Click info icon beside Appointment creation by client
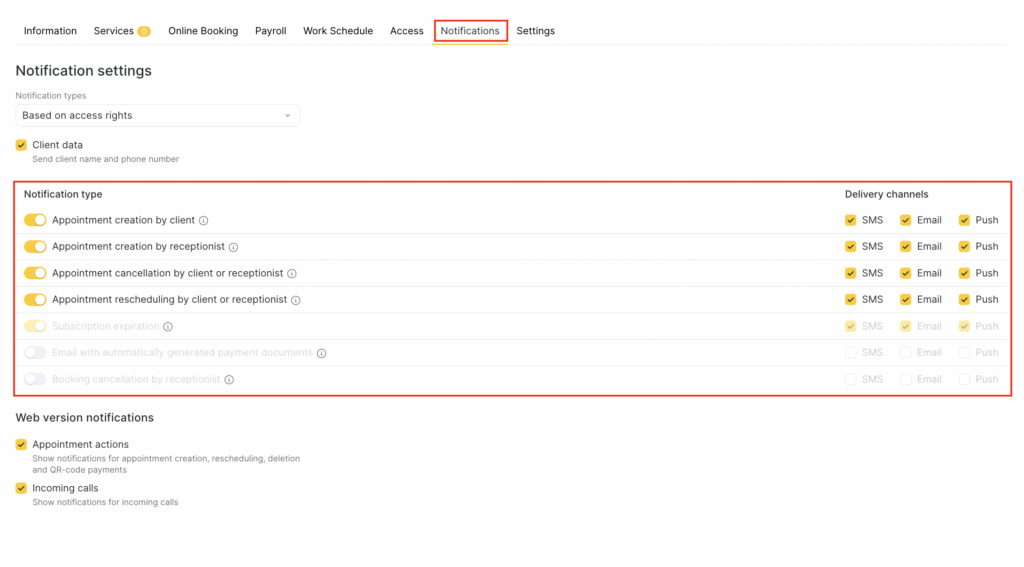 (x=203, y=220)
